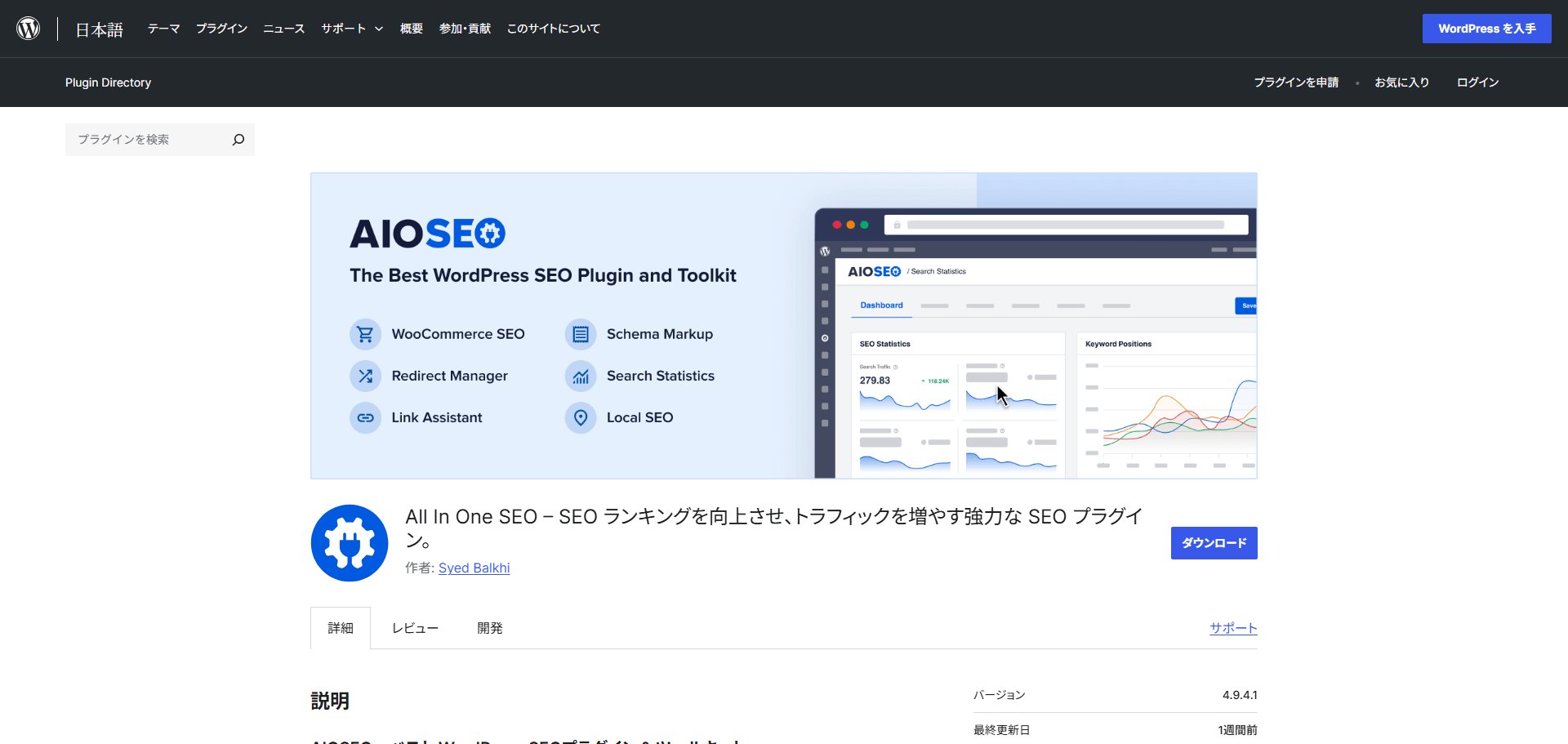Expand the サポート dropdown chevron
Image resolution: width=1568 pixels, height=744 pixels.
(379, 29)
